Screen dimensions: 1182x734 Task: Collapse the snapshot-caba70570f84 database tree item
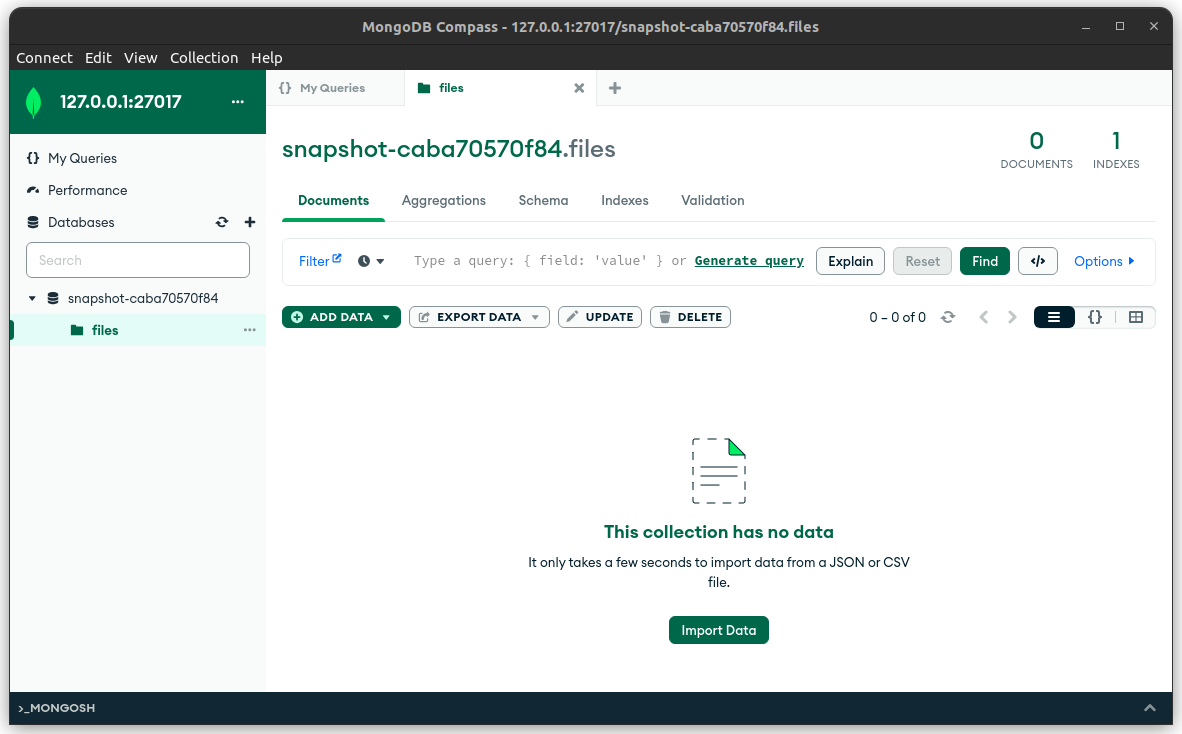[x=31, y=298]
